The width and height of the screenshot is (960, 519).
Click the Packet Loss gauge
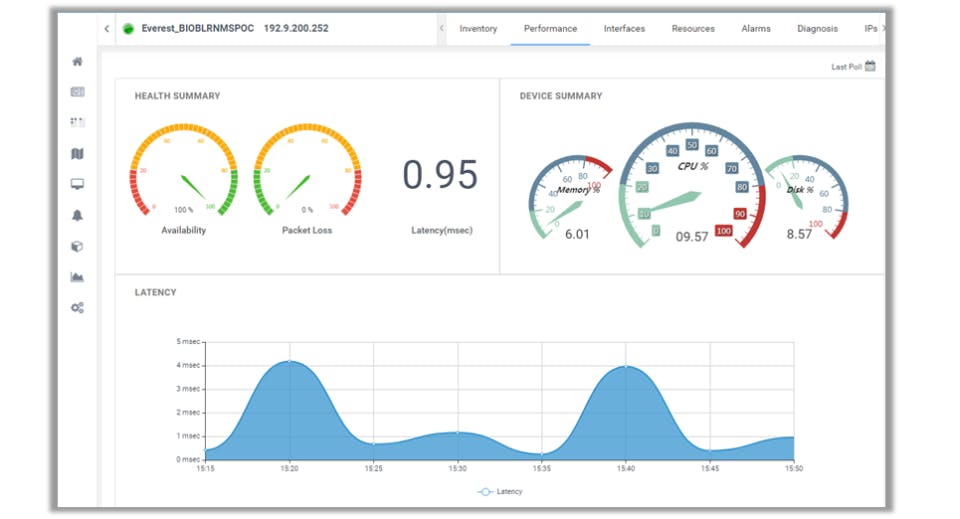[307, 170]
